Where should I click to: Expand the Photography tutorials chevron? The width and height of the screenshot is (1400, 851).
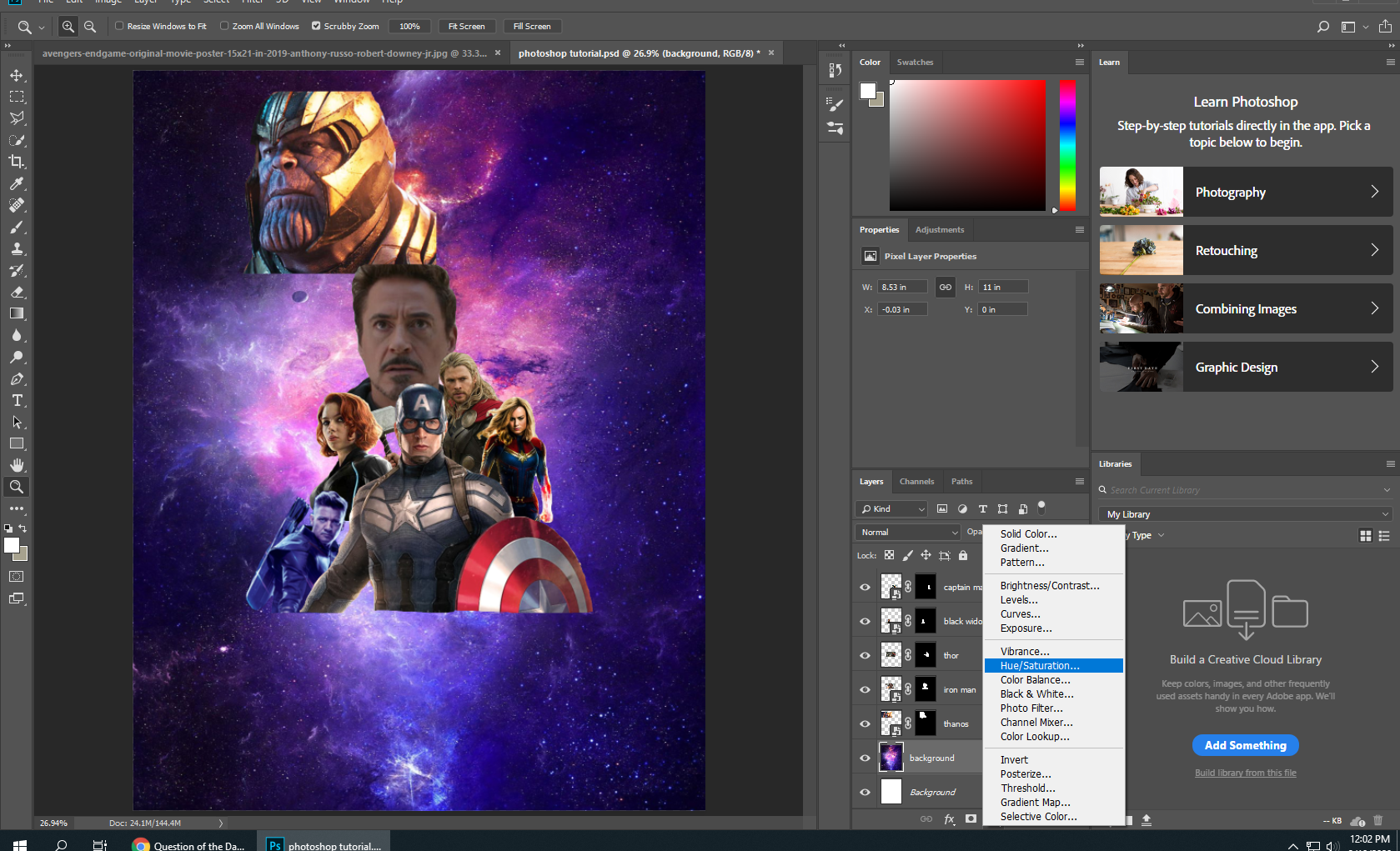point(1375,192)
